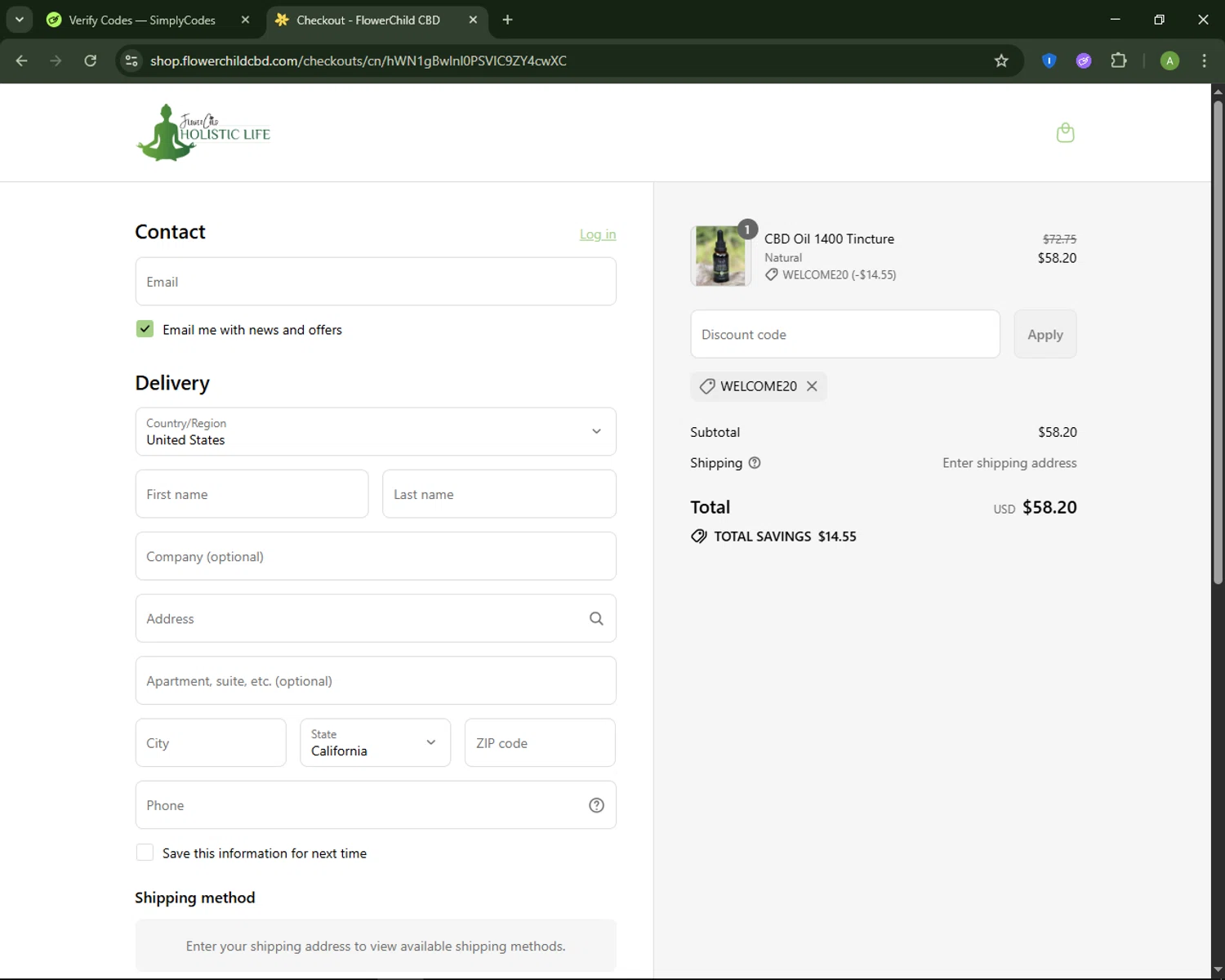
Task: Click the Shipping method heading
Action: (195, 898)
